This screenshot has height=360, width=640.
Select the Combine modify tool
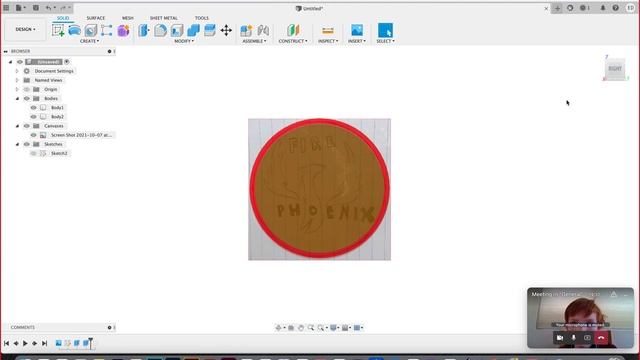point(193,30)
